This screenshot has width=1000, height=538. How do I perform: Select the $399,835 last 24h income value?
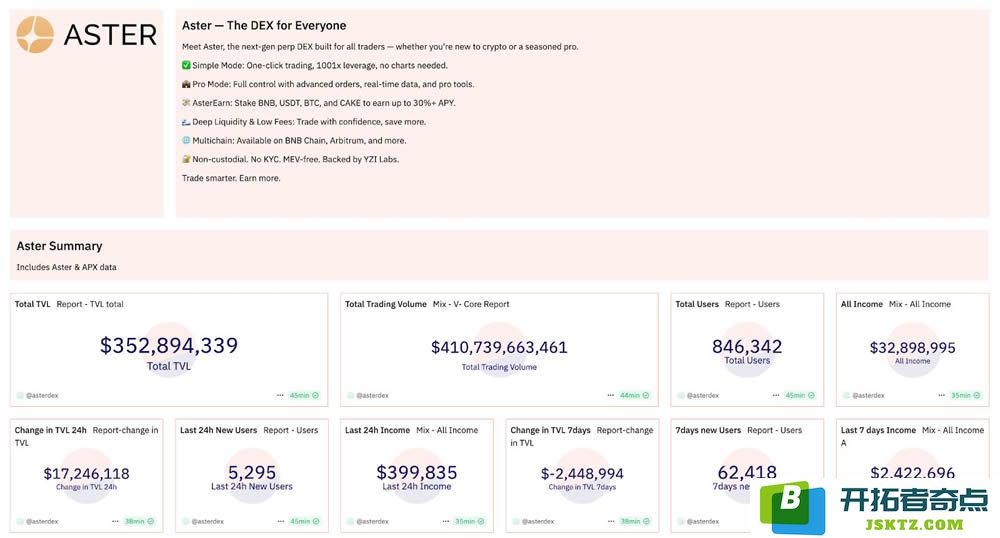click(x=416, y=472)
